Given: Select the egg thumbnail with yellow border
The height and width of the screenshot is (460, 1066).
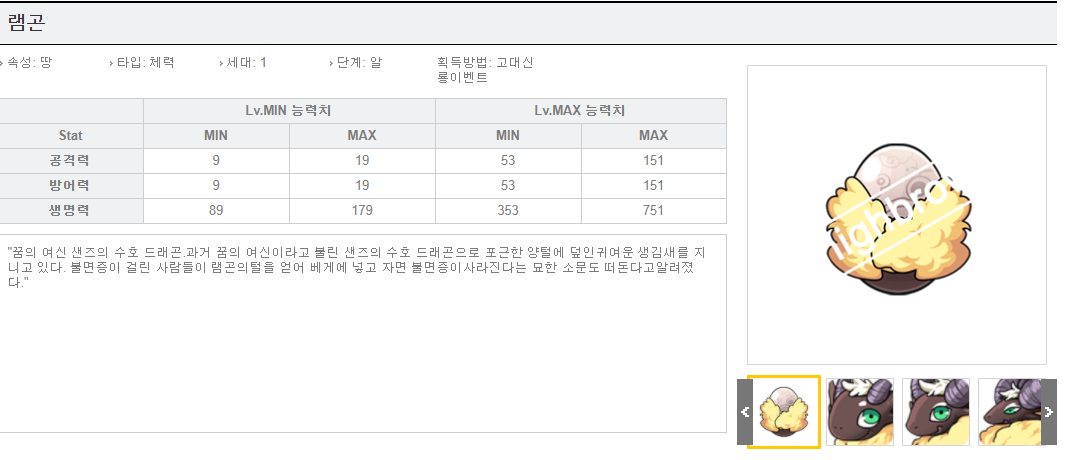Looking at the screenshot, I should 784,411.
